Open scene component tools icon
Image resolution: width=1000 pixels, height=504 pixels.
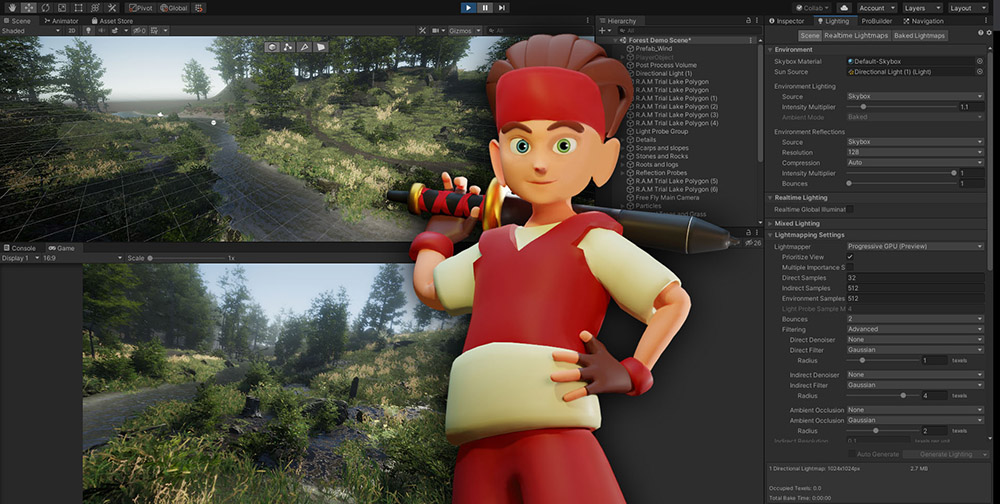point(422,31)
